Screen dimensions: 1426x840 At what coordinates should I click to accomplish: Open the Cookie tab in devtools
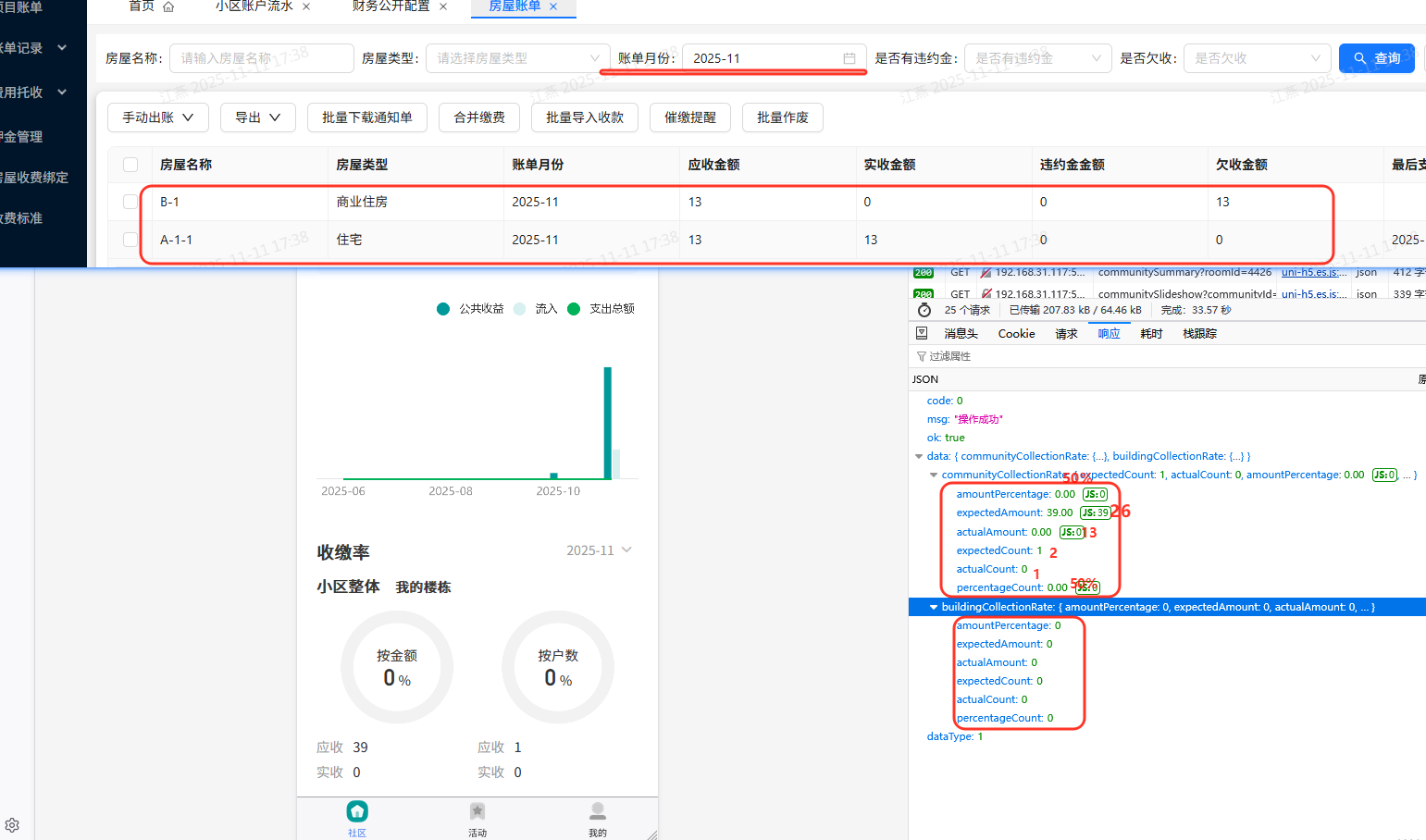[1016, 333]
